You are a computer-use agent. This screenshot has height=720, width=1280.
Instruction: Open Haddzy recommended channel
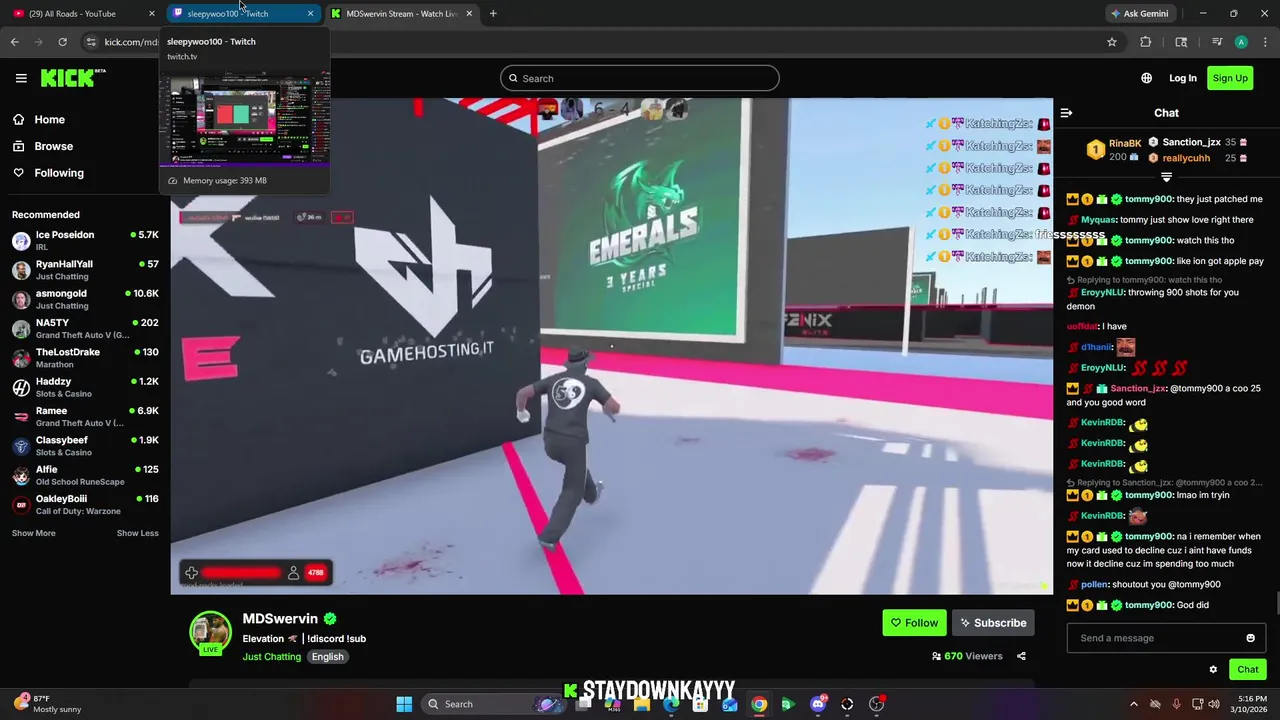click(85, 387)
